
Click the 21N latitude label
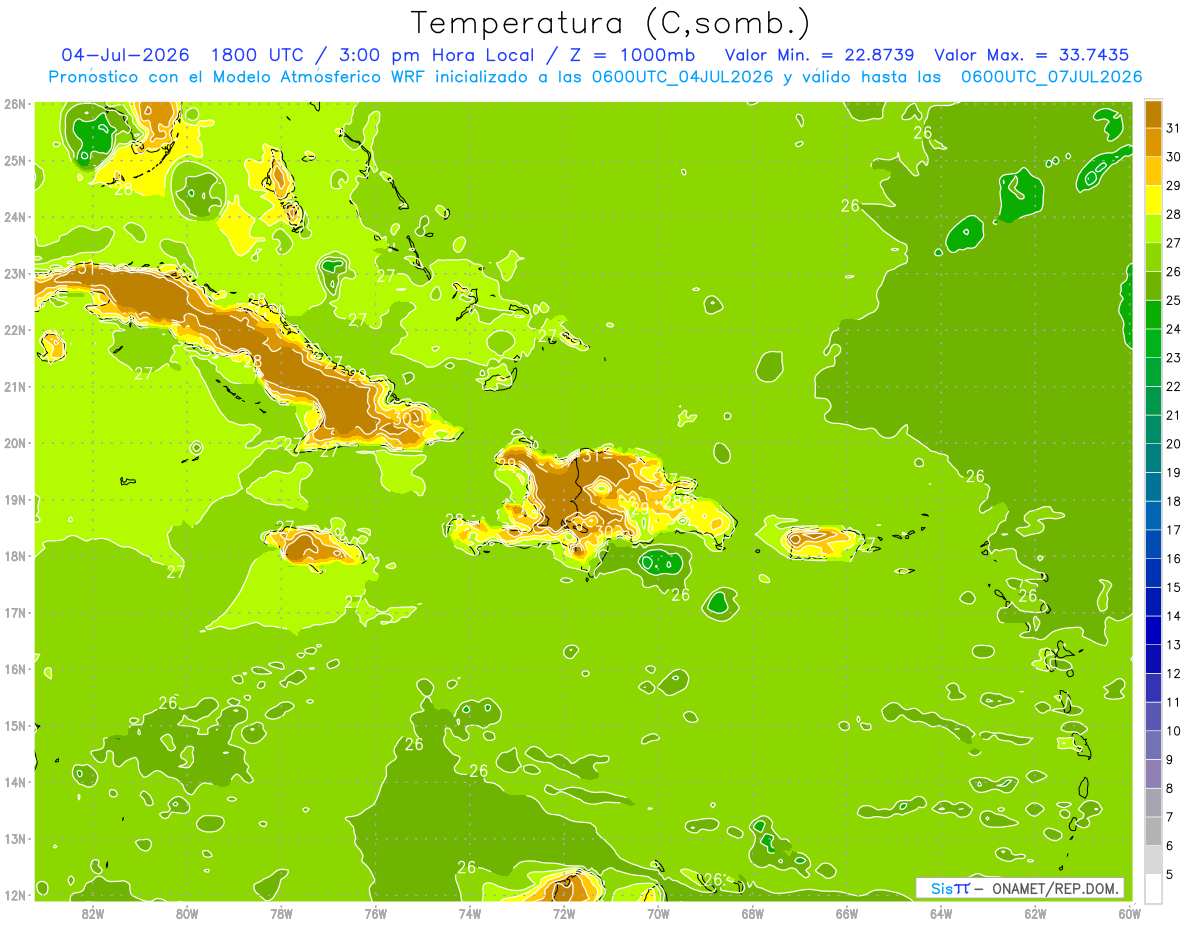pos(15,386)
